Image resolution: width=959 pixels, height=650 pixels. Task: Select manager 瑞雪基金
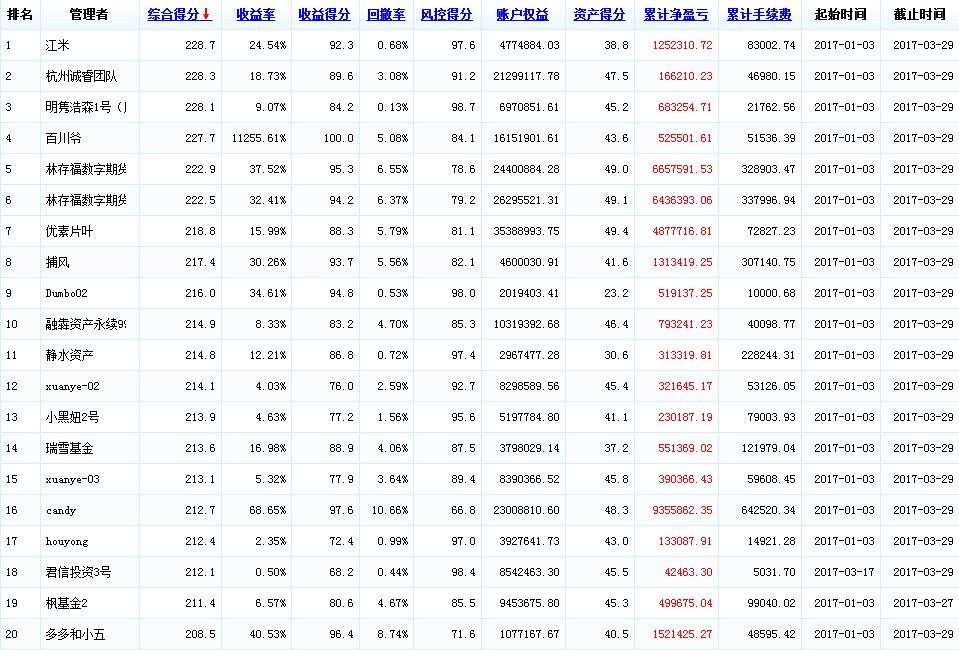point(69,448)
